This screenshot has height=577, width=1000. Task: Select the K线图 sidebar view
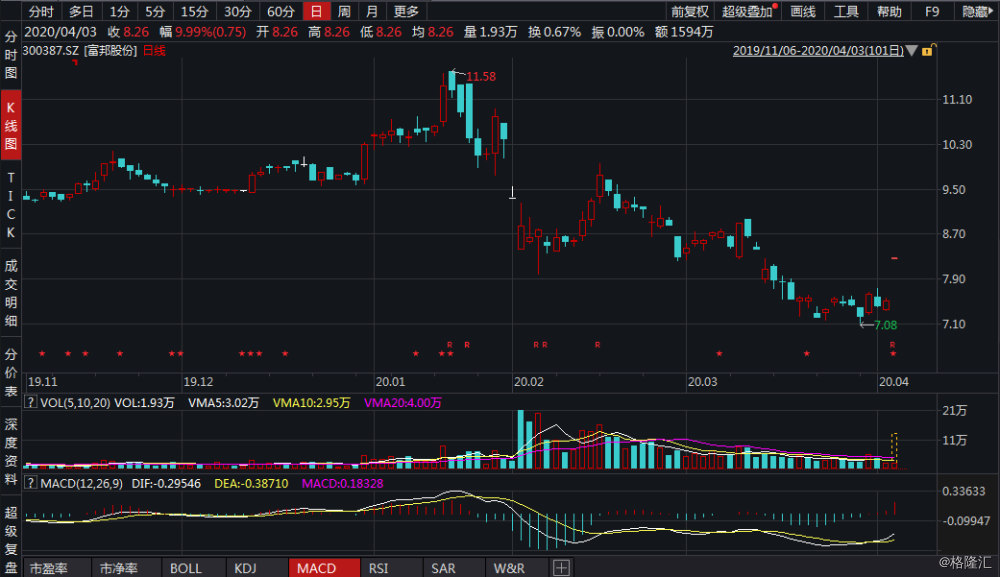point(11,126)
